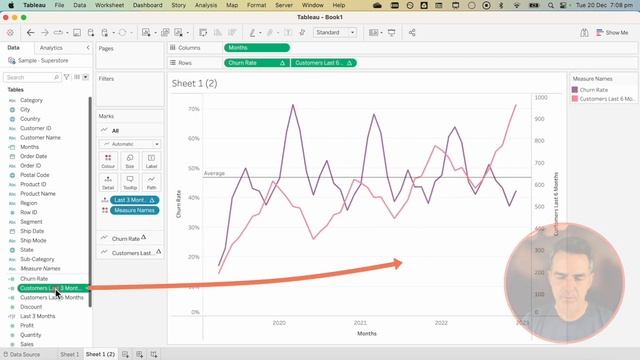Click New Story tab icon at bottom

pyautogui.click(x=154, y=354)
